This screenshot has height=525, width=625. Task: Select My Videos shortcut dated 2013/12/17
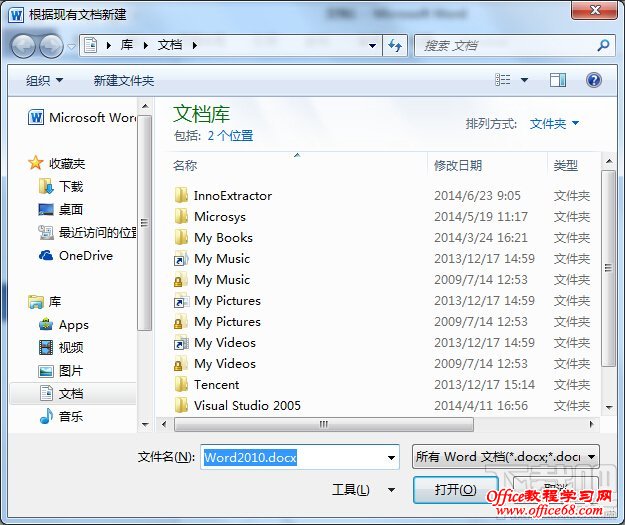(x=215, y=343)
